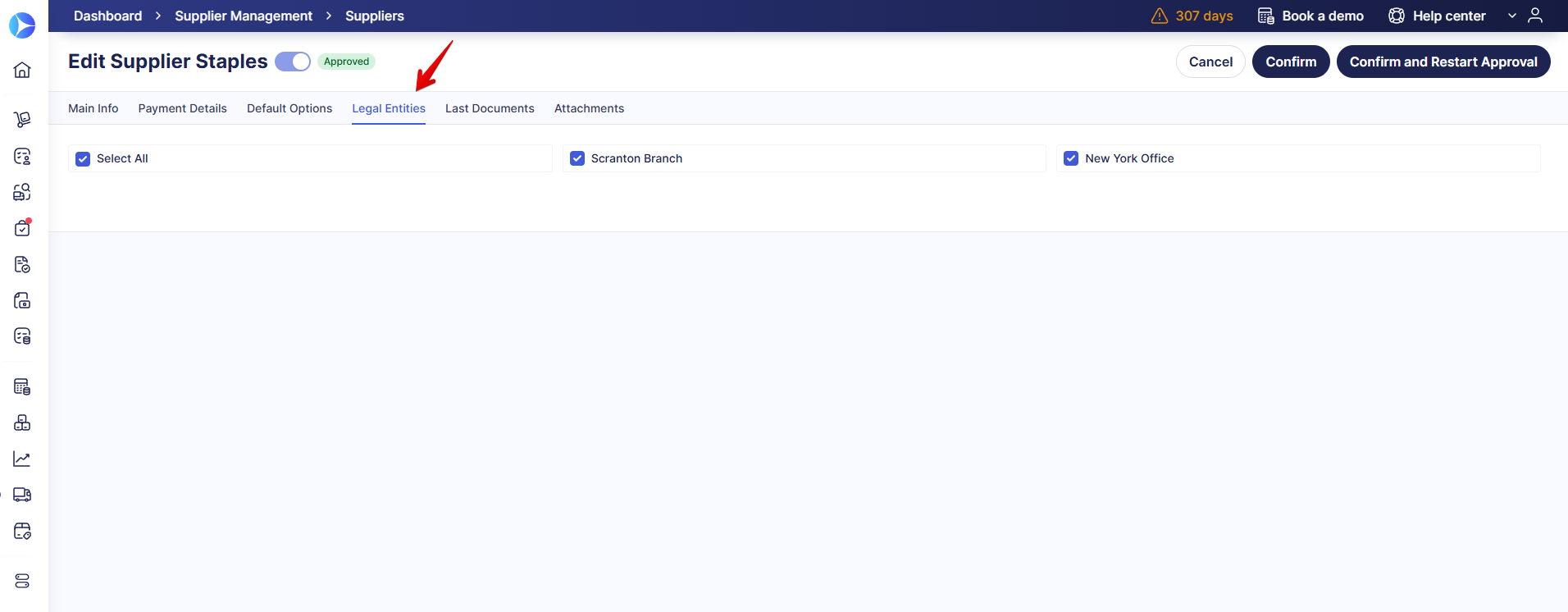Viewport: 1568px width, 612px height.
Task: Uncheck the Select All checkbox
Action: (x=83, y=159)
